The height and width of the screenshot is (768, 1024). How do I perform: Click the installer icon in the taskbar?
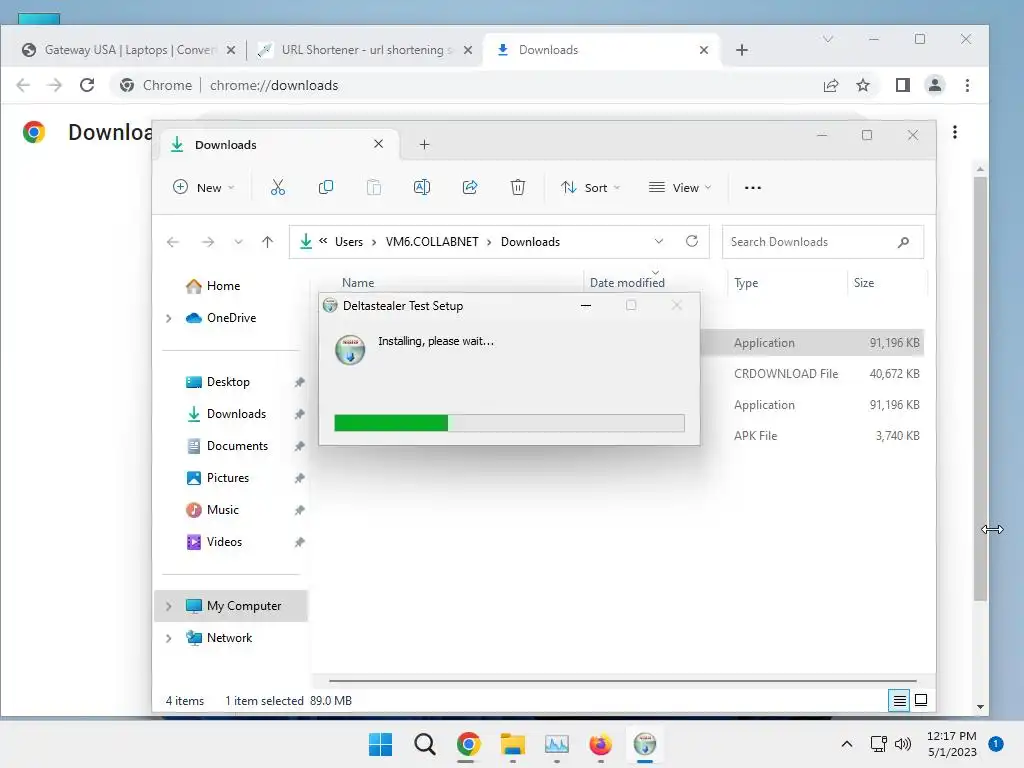[645, 744]
